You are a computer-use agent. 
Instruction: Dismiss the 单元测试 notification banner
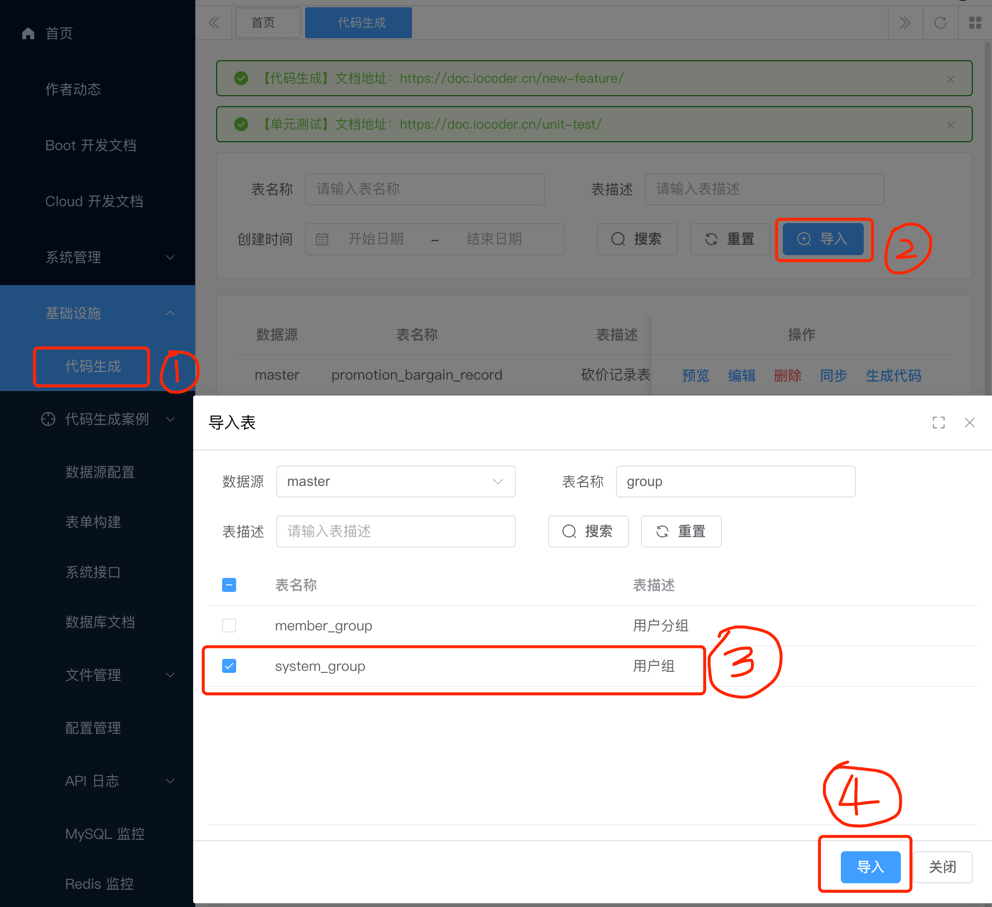coord(950,124)
